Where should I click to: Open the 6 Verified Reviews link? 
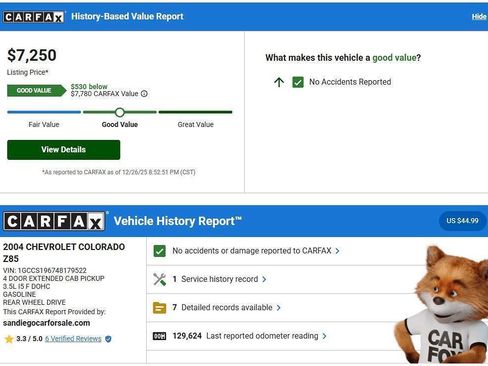point(73,339)
